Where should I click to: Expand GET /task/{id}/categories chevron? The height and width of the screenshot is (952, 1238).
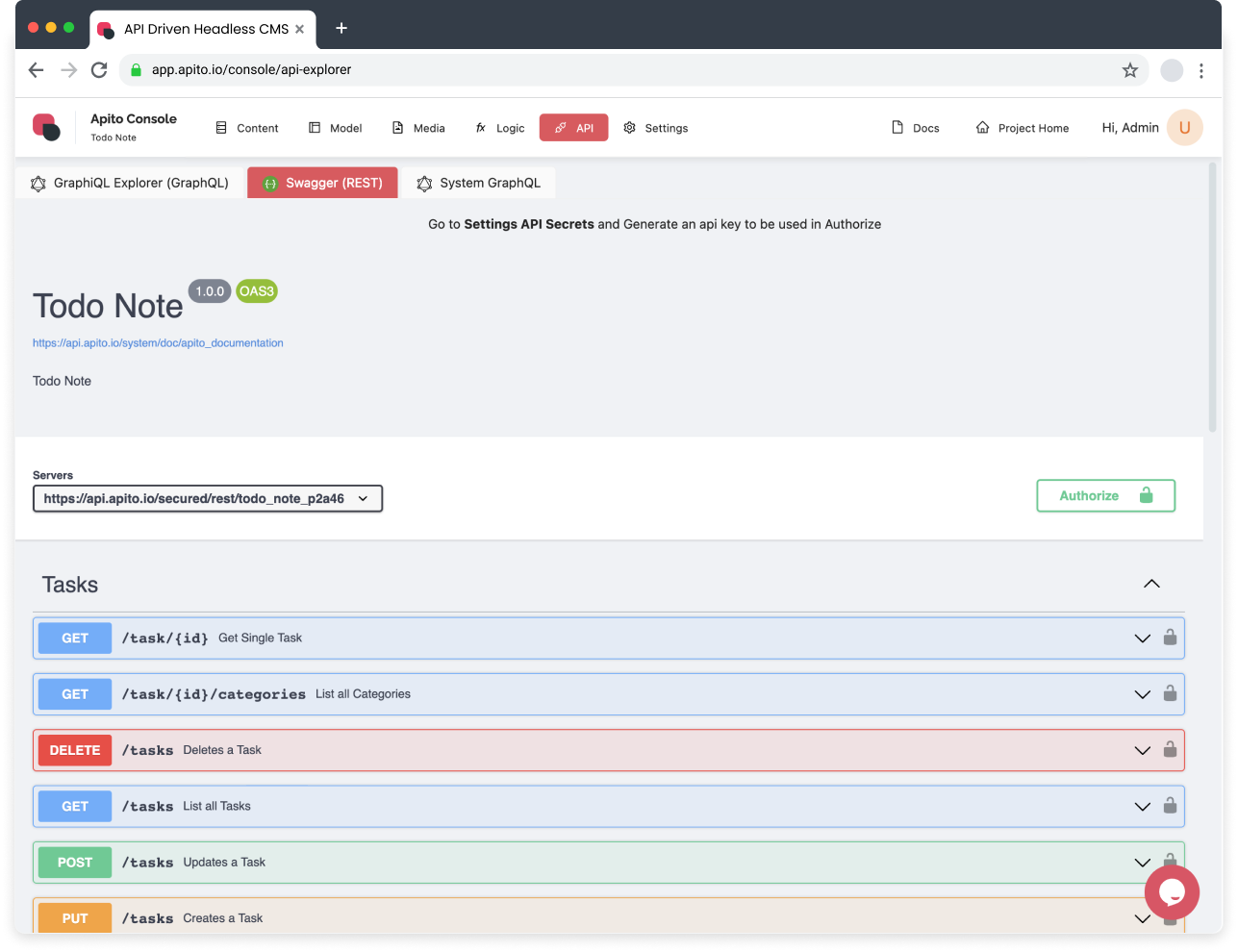click(x=1143, y=694)
